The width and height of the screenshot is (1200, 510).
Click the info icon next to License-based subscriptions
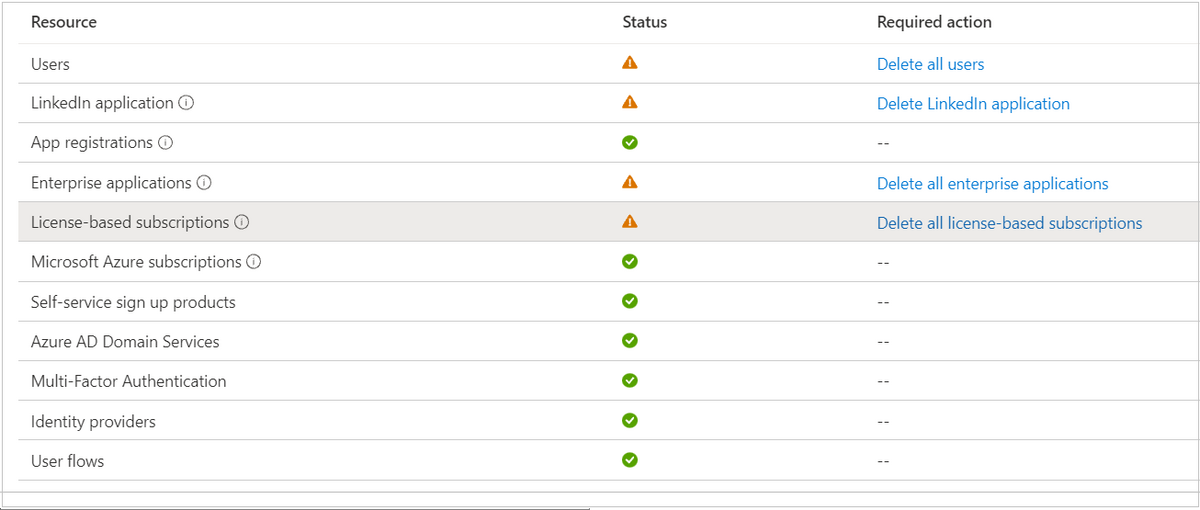pos(242,222)
